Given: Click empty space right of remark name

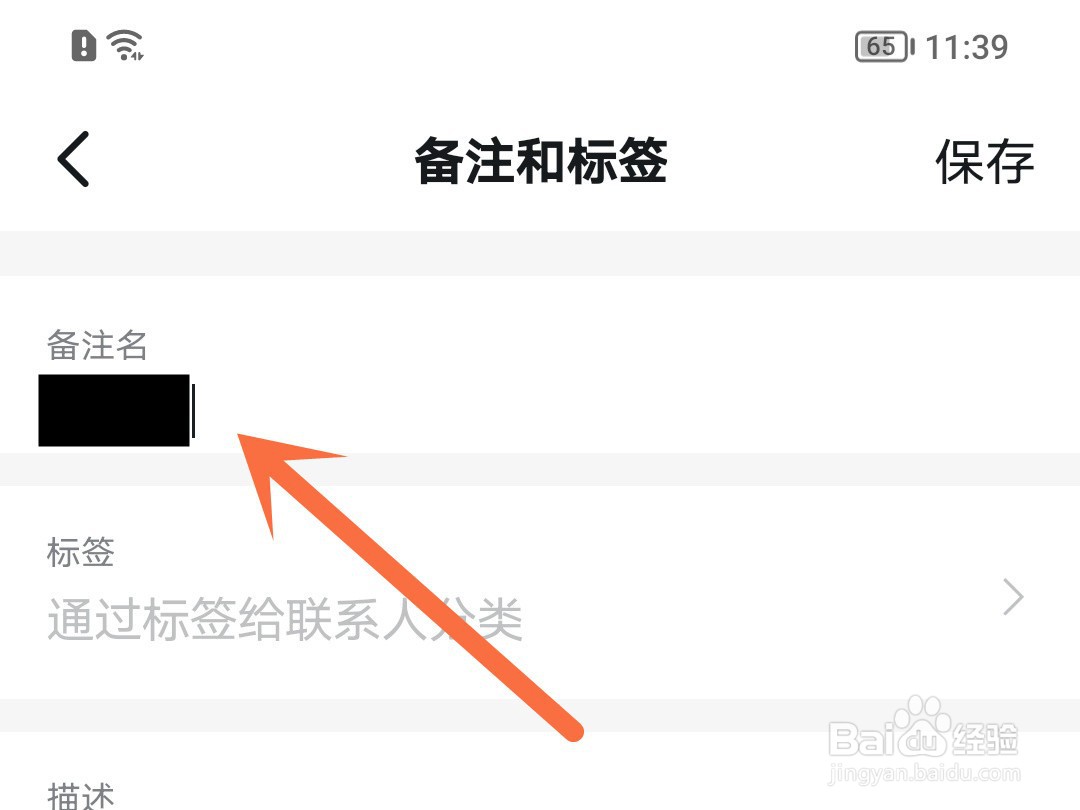Looking at the screenshot, I should [x=634, y=411].
